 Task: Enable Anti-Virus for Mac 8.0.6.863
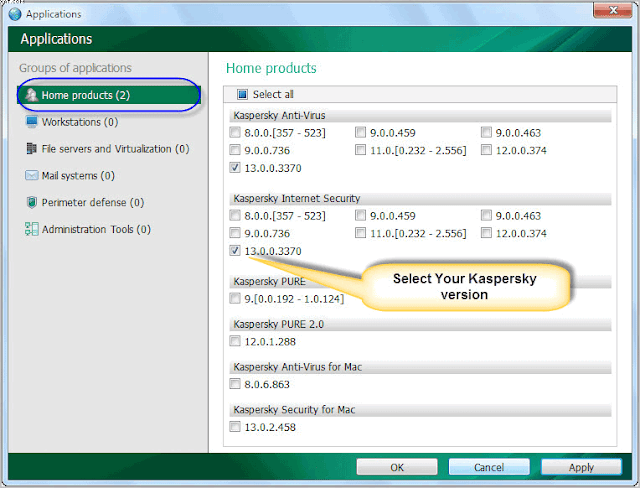pos(235,384)
